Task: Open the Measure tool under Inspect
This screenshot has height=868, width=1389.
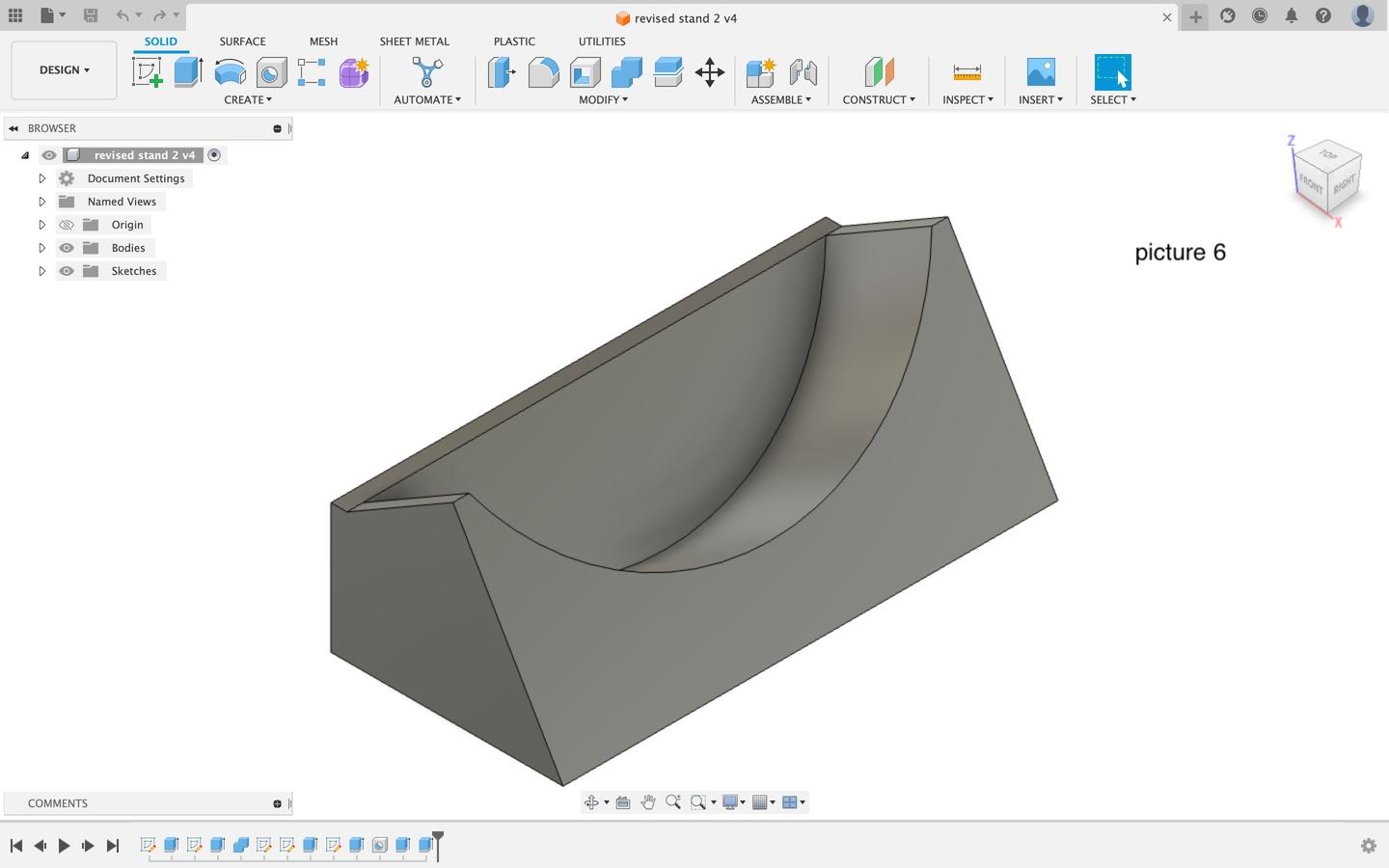Action: coord(967,72)
